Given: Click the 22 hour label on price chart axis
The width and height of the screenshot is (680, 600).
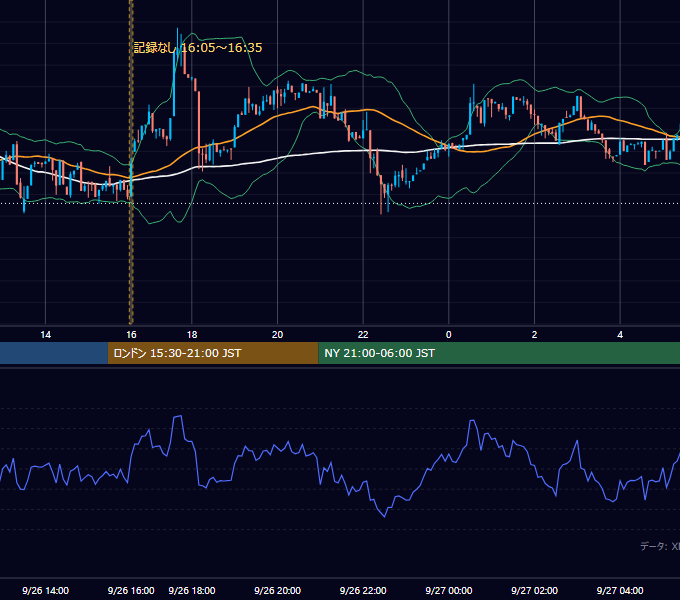Looking at the screenshot, I should coord(363,335).
